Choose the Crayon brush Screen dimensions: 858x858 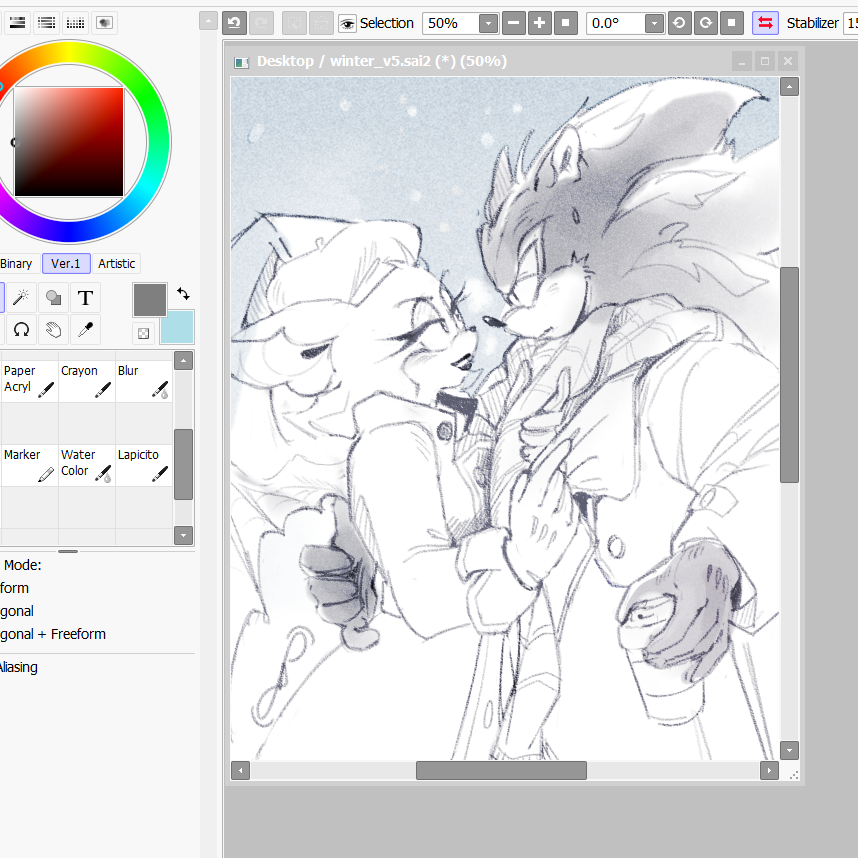pyautogui.click(x=86, y=381)
